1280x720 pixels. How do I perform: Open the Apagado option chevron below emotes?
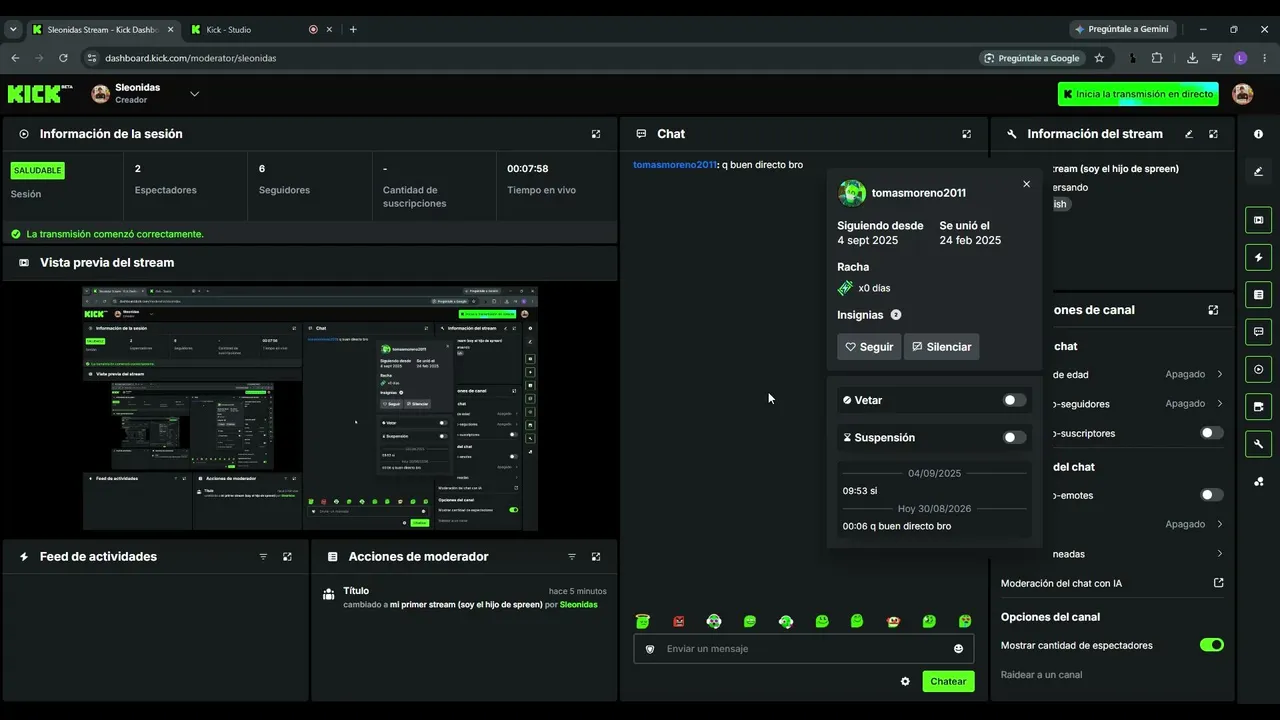1220,524
